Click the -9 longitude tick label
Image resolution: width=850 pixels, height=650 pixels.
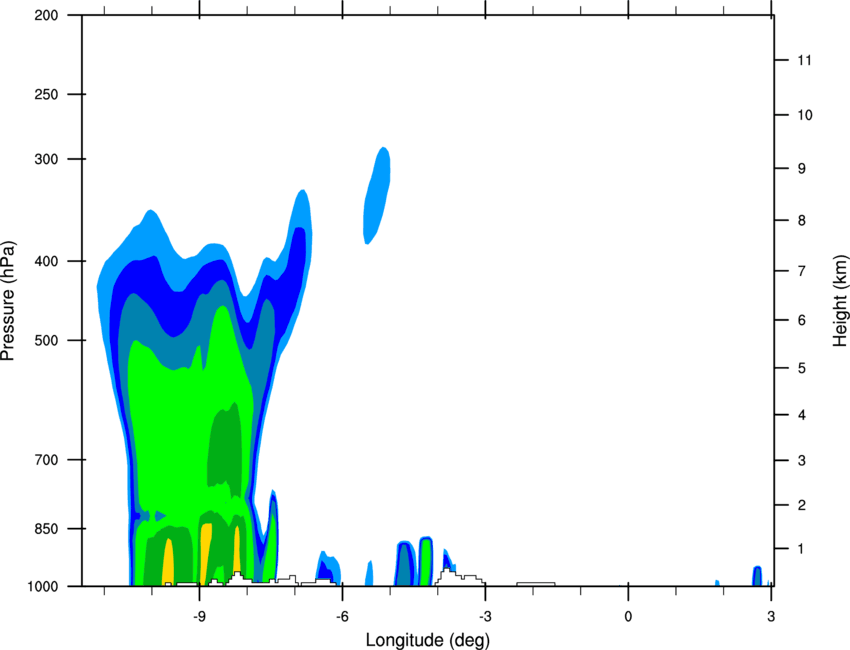(x=199, y=617)
